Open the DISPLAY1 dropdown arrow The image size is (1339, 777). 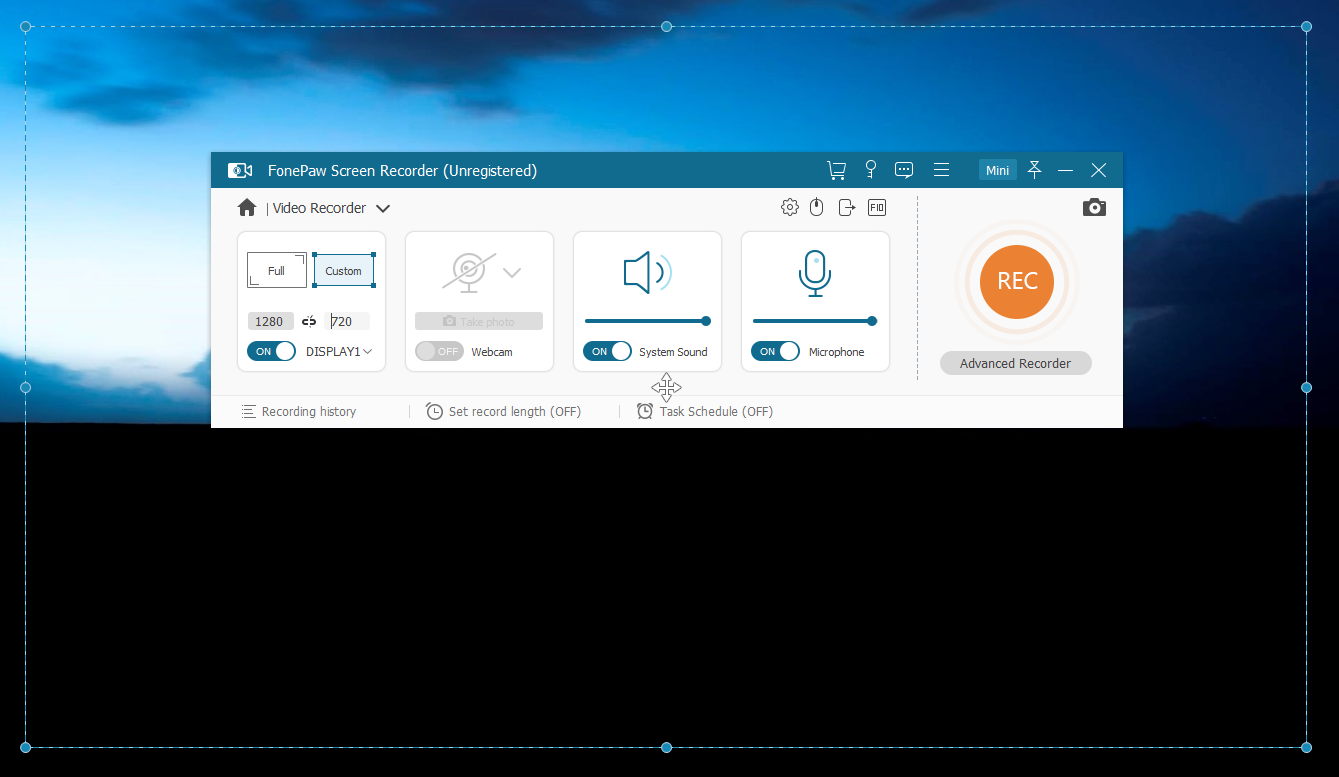click(368, 352)
